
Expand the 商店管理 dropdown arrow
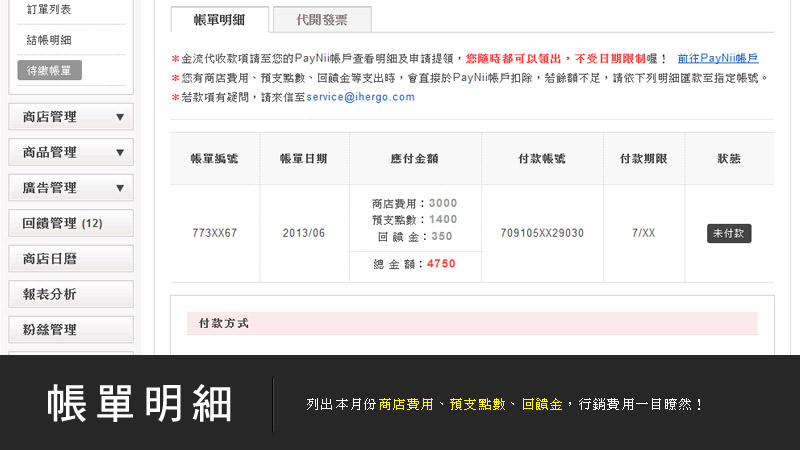pyautogui.click(x=120, y=117)
